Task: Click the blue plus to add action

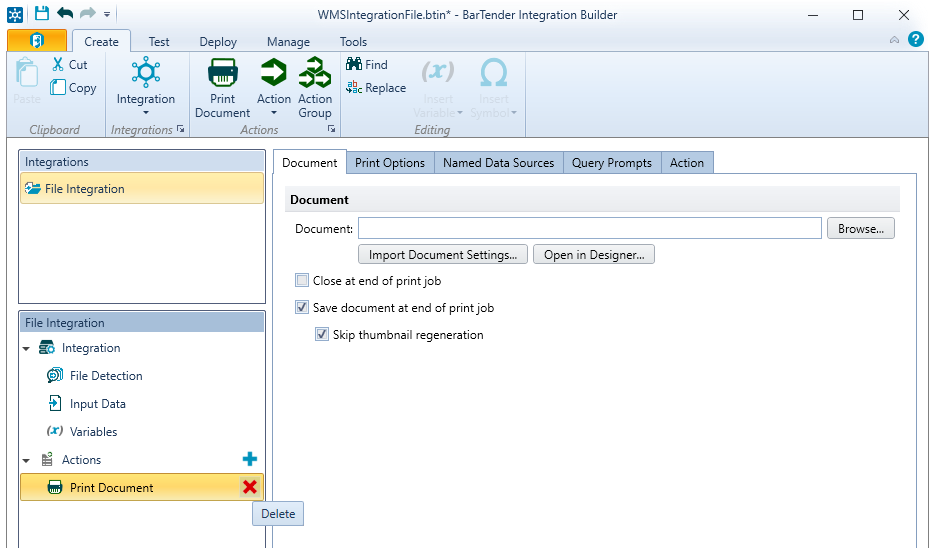Action: click(x=250, y=459)
